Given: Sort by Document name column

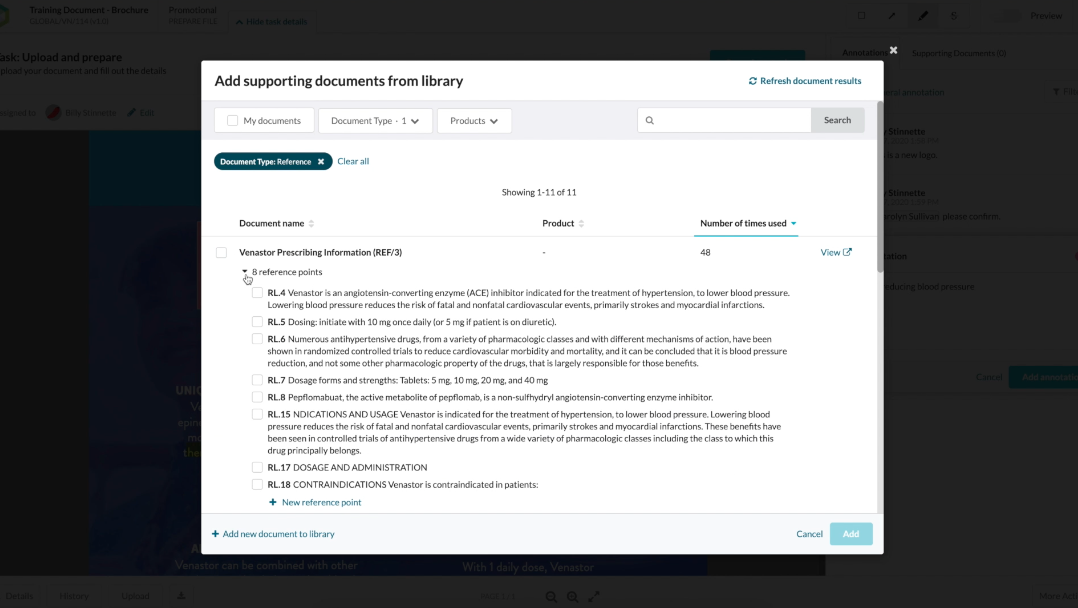Looking at the screenshot, I should 311,224.
